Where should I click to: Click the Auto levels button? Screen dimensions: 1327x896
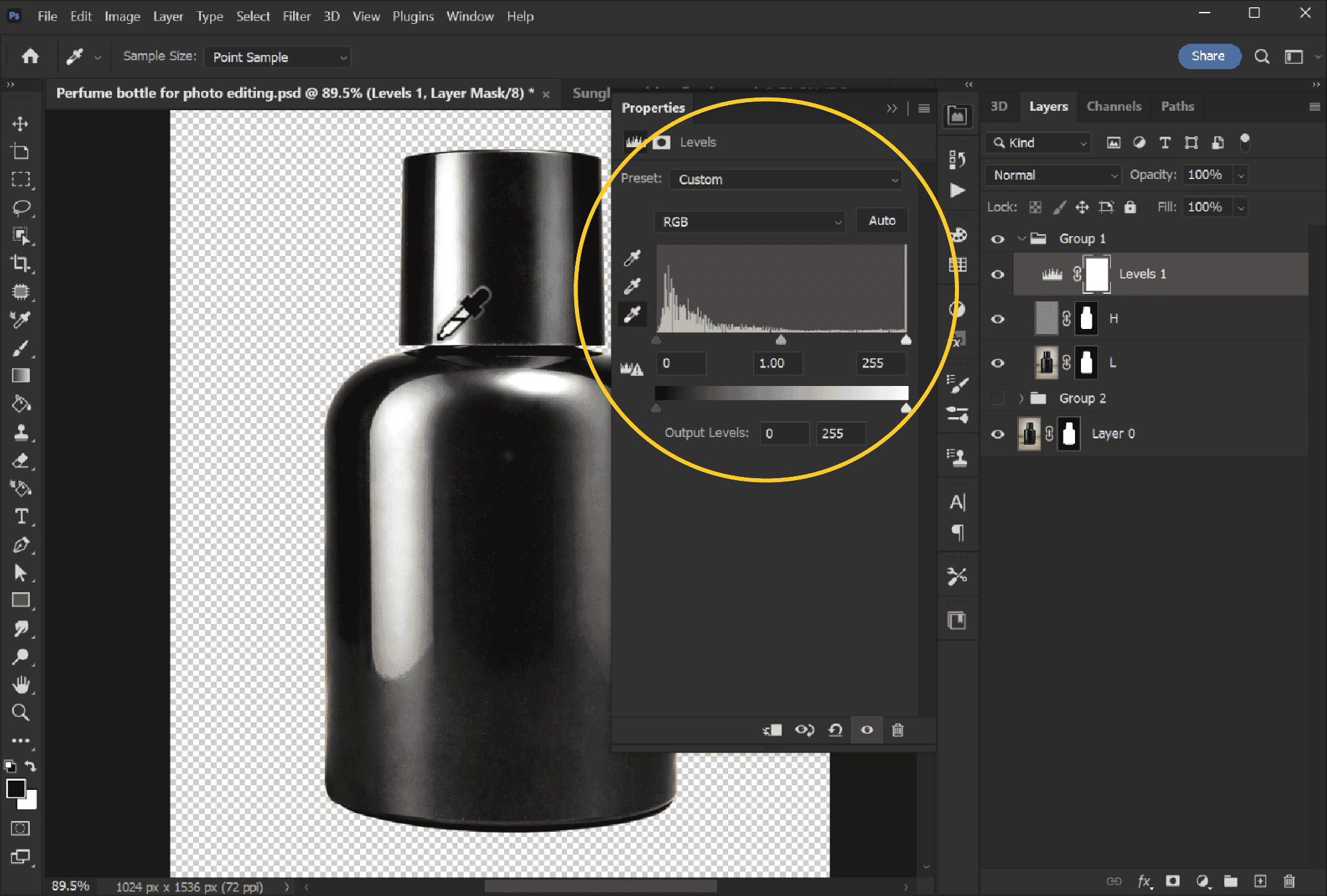[x=882, y=221]
